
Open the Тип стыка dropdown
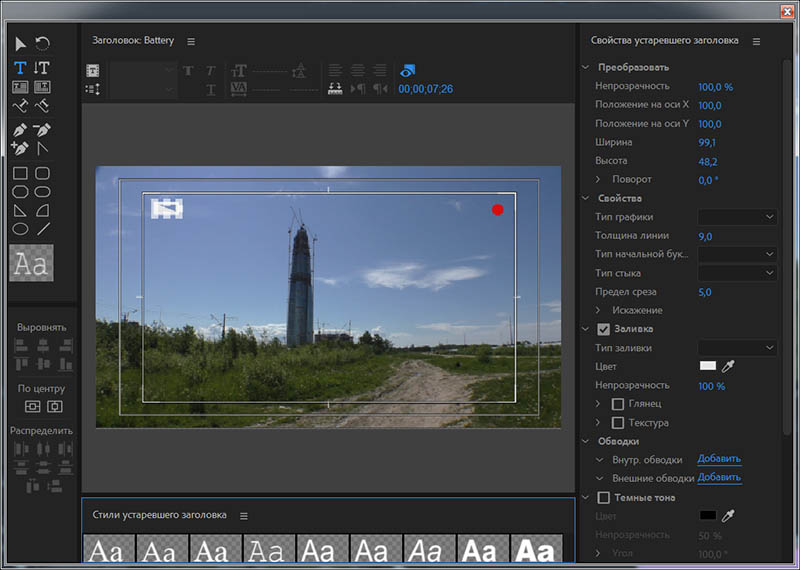[737, 273]
